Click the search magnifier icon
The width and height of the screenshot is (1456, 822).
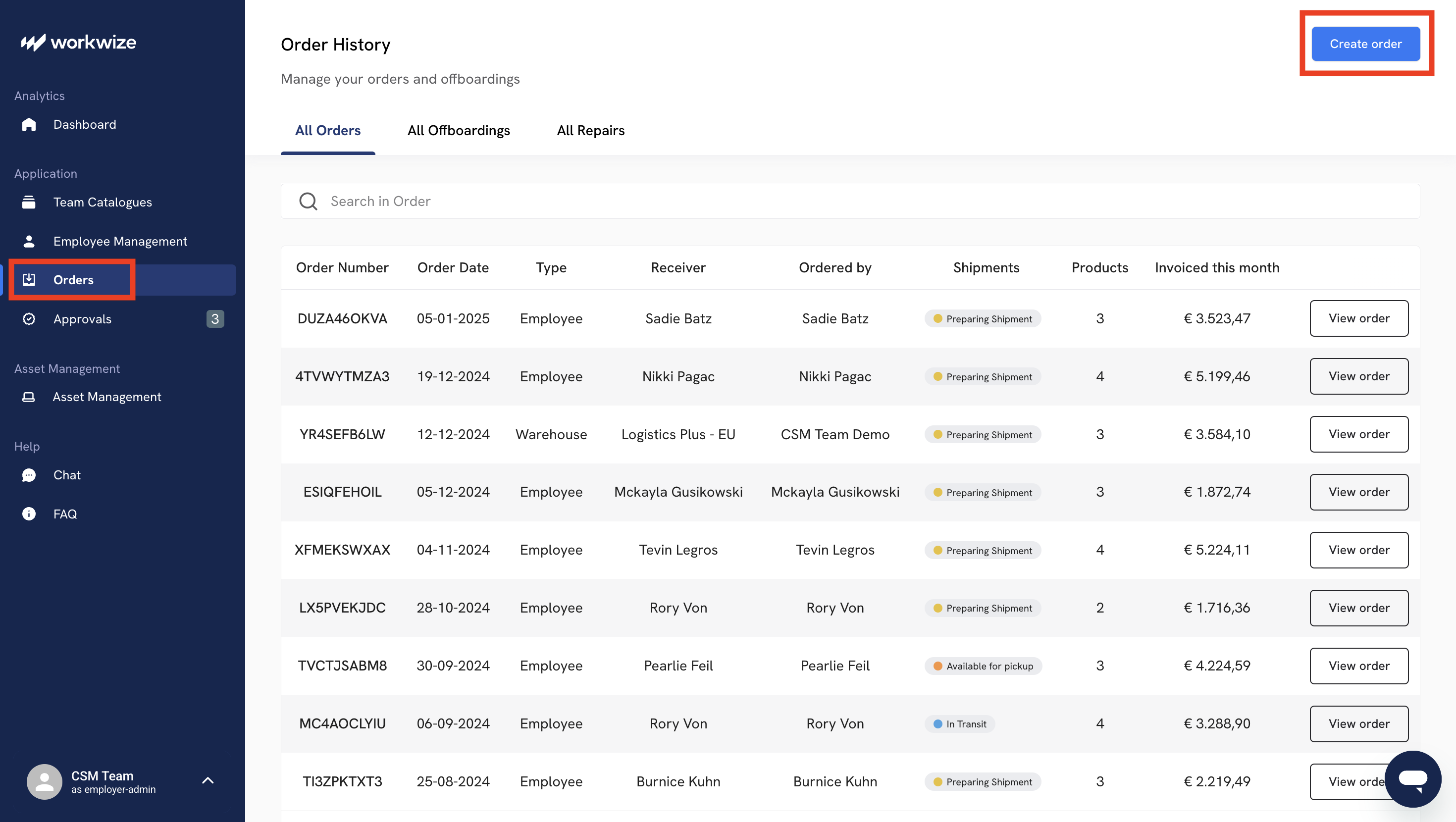pos(308,201)
